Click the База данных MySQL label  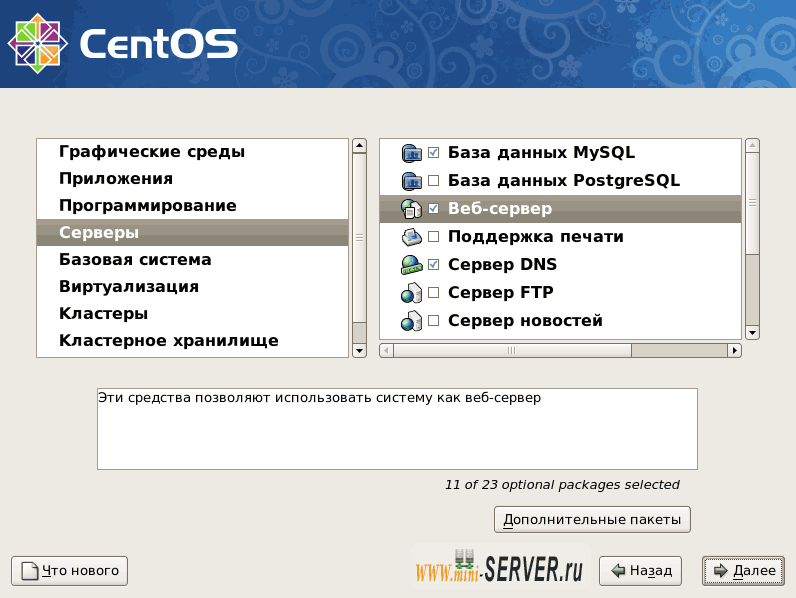tap(541, 153)
